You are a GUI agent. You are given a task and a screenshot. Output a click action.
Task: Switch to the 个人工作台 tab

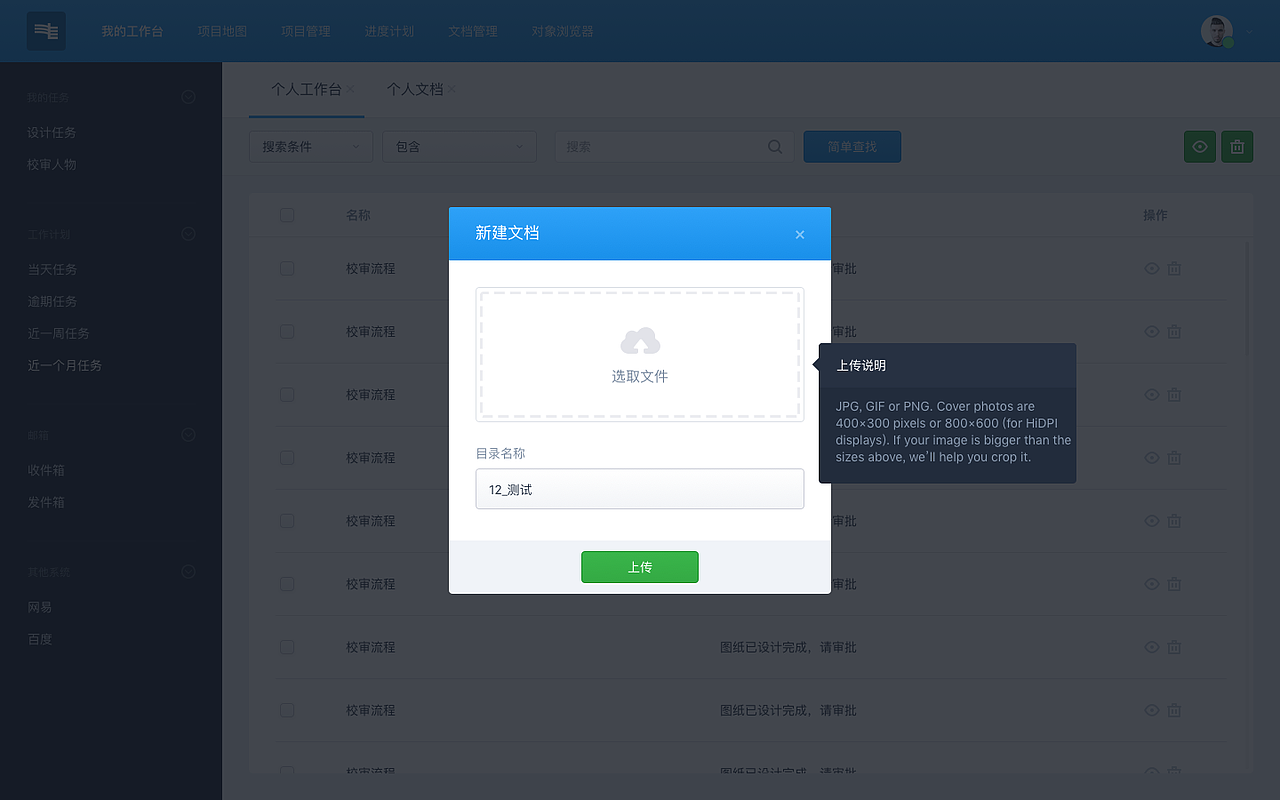pyautogui.click(x=306, y=89)
